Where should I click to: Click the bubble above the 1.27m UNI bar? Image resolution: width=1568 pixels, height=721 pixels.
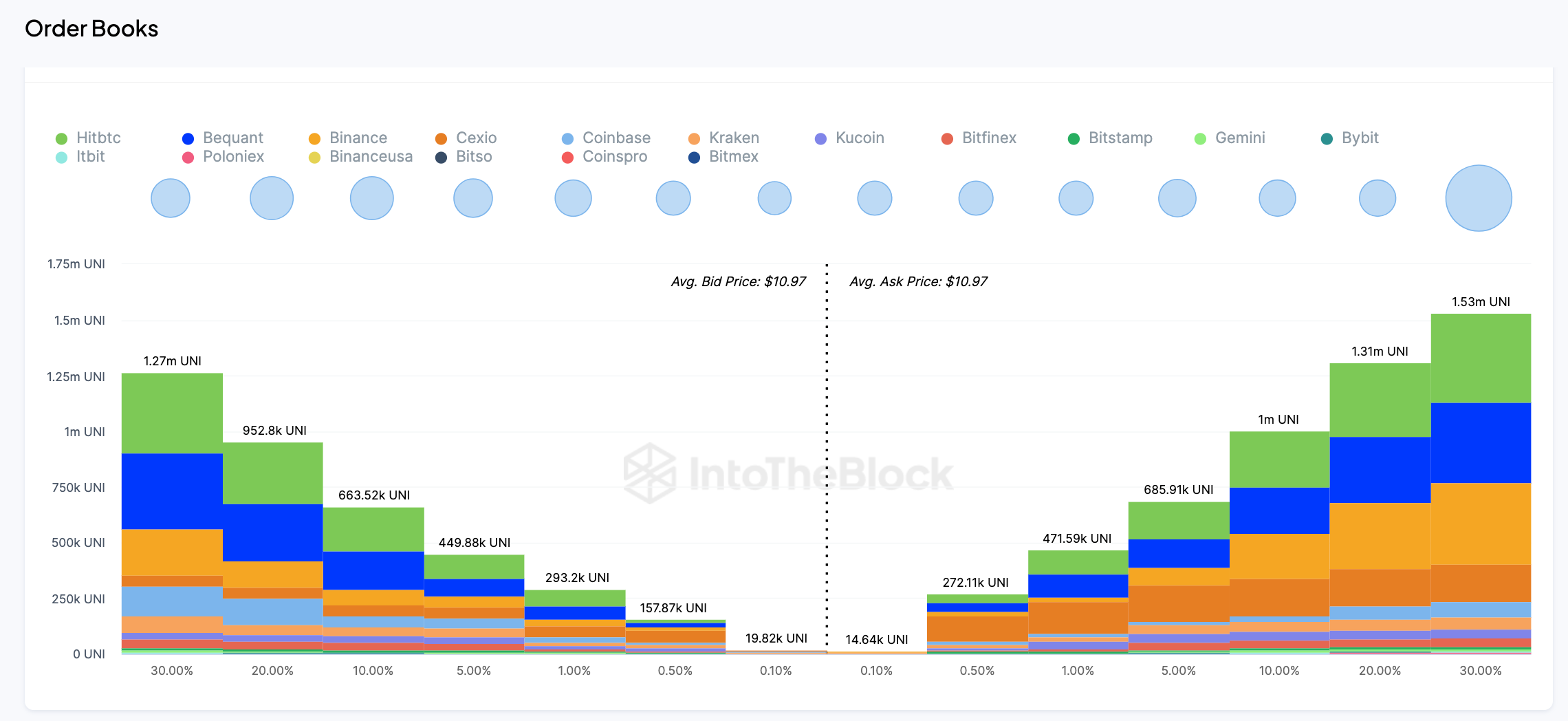[171, 198]
